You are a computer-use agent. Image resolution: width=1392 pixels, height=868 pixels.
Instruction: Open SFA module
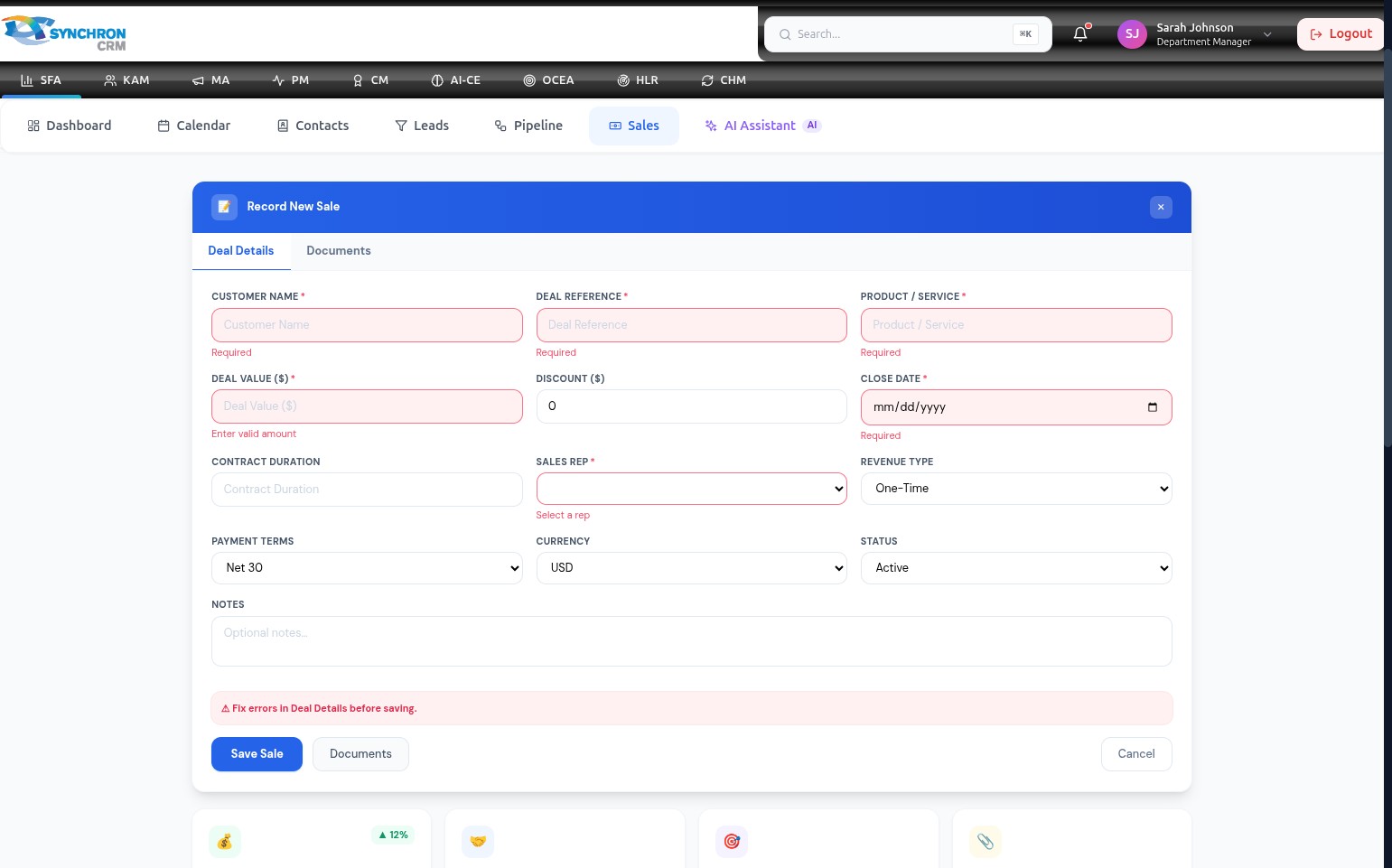tap(41, 80)
